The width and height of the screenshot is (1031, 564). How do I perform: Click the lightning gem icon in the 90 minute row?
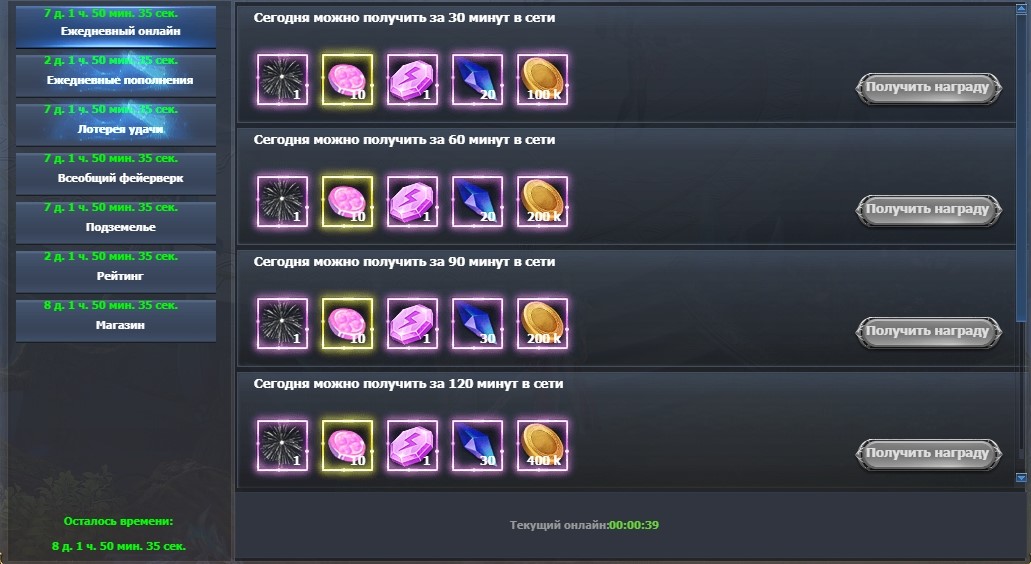click(x=412, y=324)
